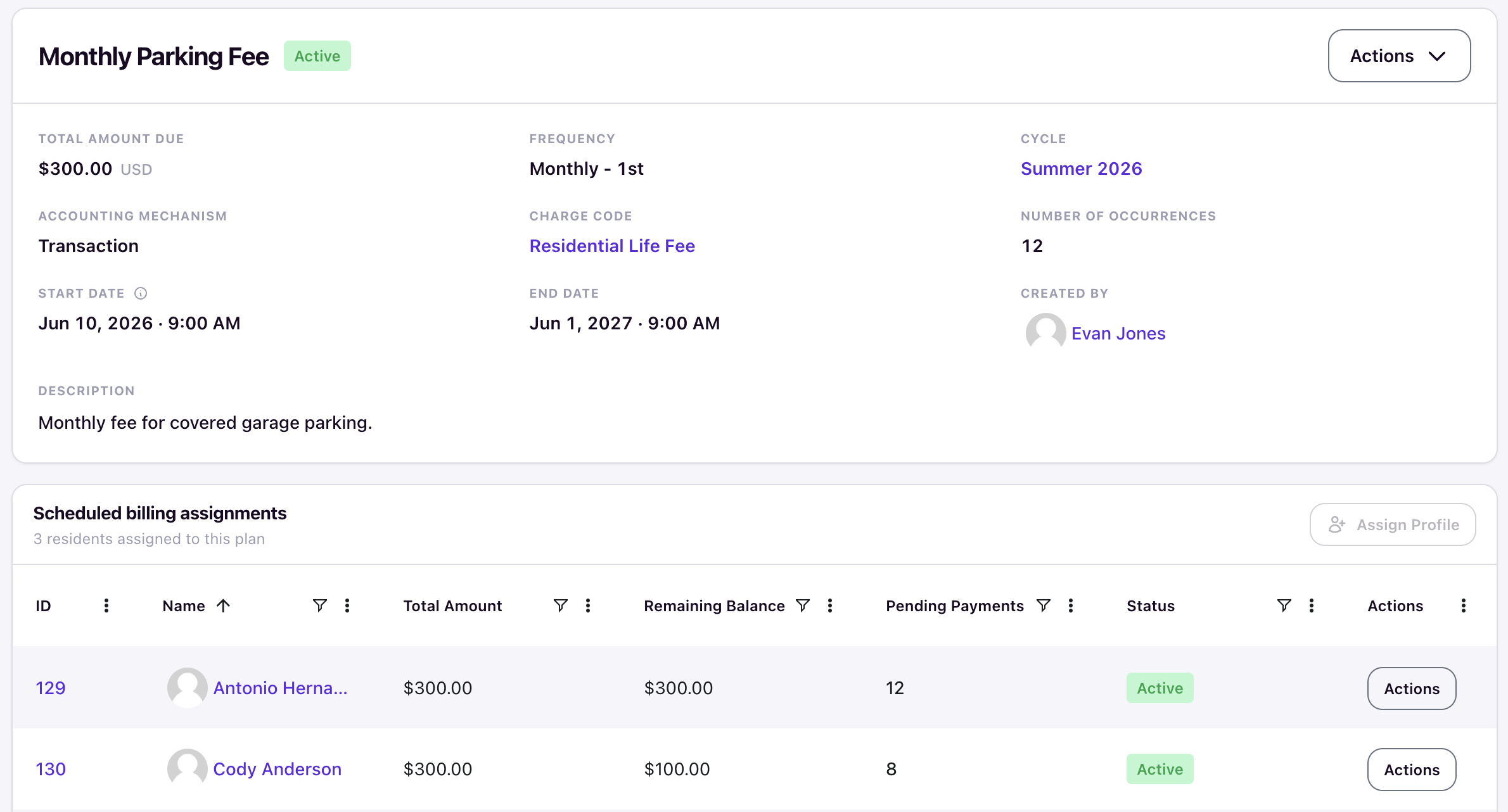
Task: Click the Name column header
Action: pos(184,606)
